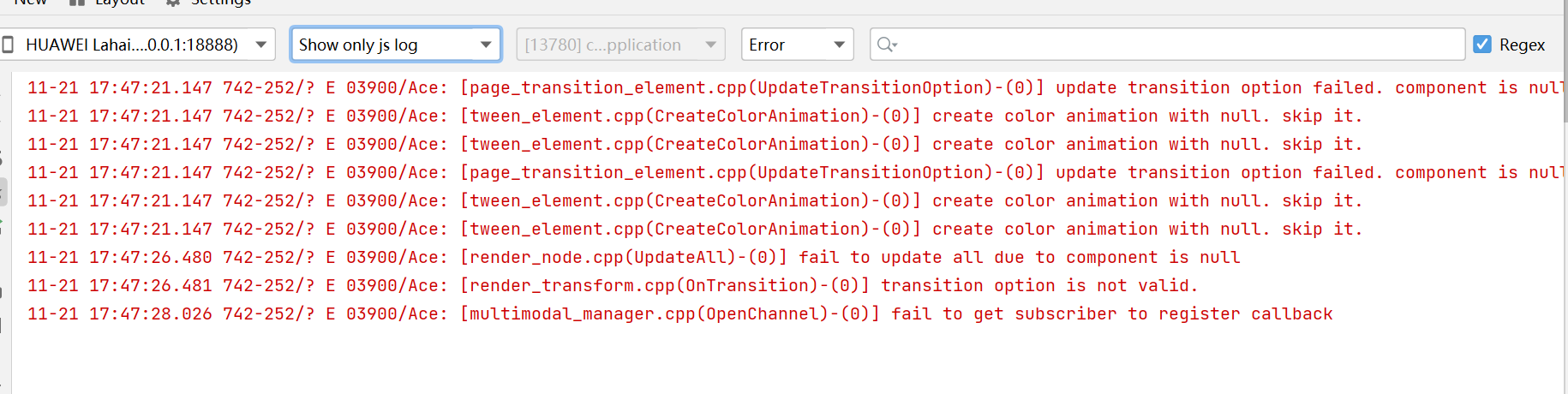
Task: Open the Layout menu item
Action: click(x=119, y=3)
